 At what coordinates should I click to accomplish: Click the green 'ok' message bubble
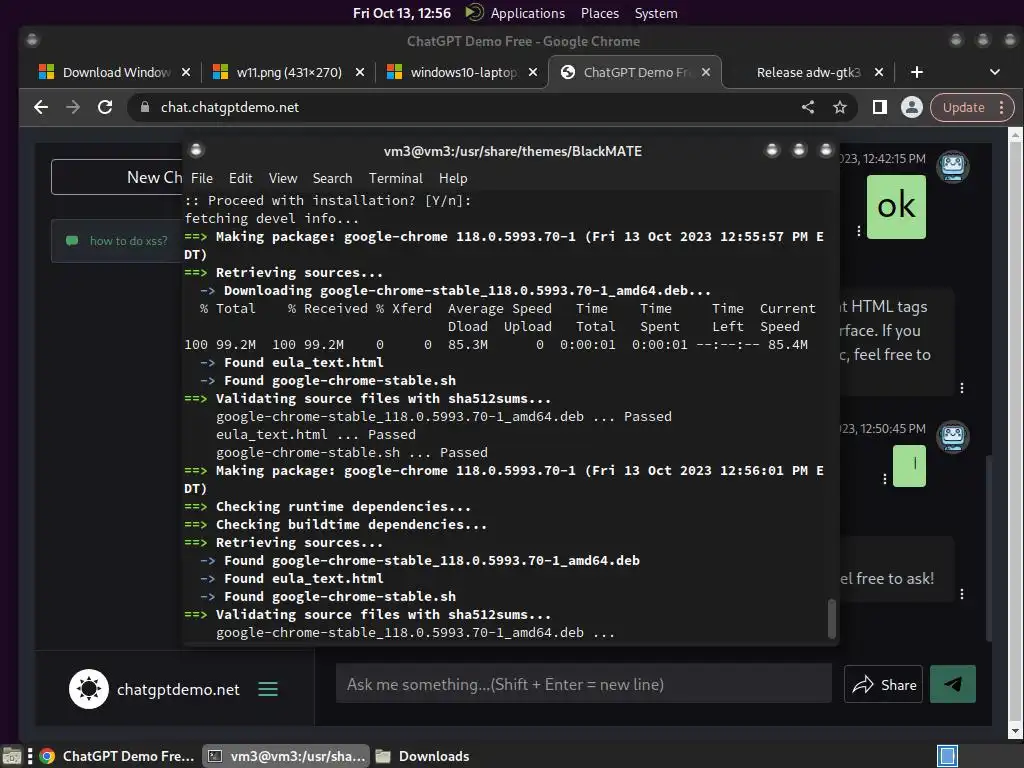(896, 206)
